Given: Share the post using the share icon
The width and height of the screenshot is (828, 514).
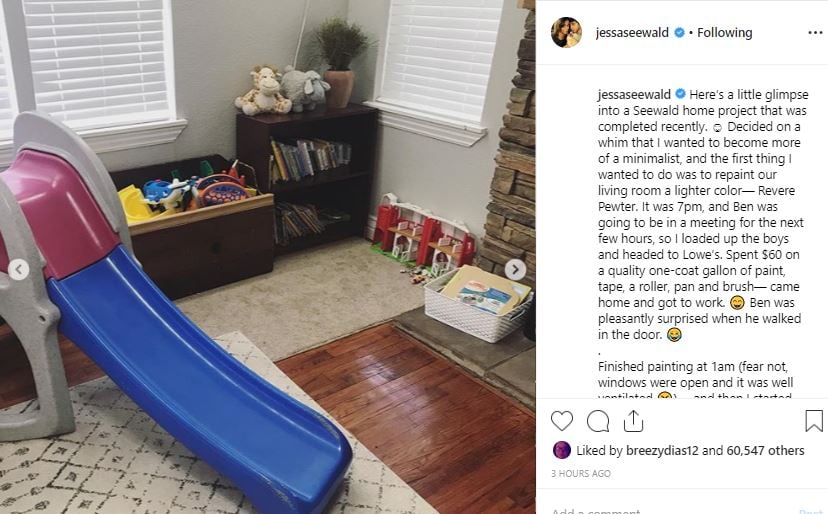Looking at the screenshot, I should click(x=633, y=421).
